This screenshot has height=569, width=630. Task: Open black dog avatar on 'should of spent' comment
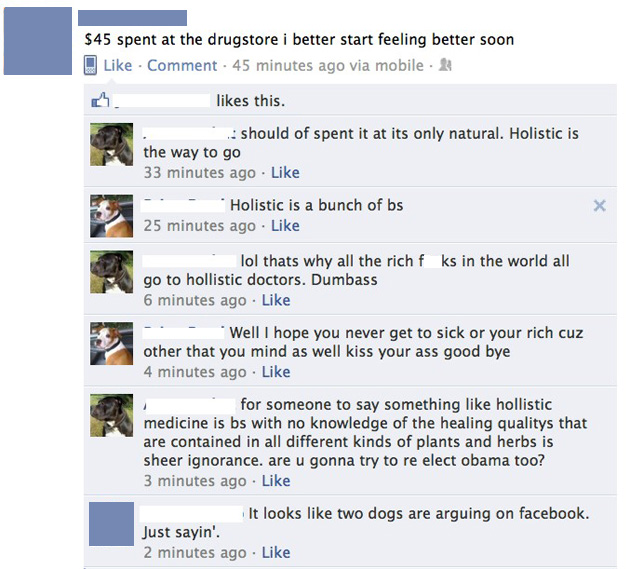(111, 144)
